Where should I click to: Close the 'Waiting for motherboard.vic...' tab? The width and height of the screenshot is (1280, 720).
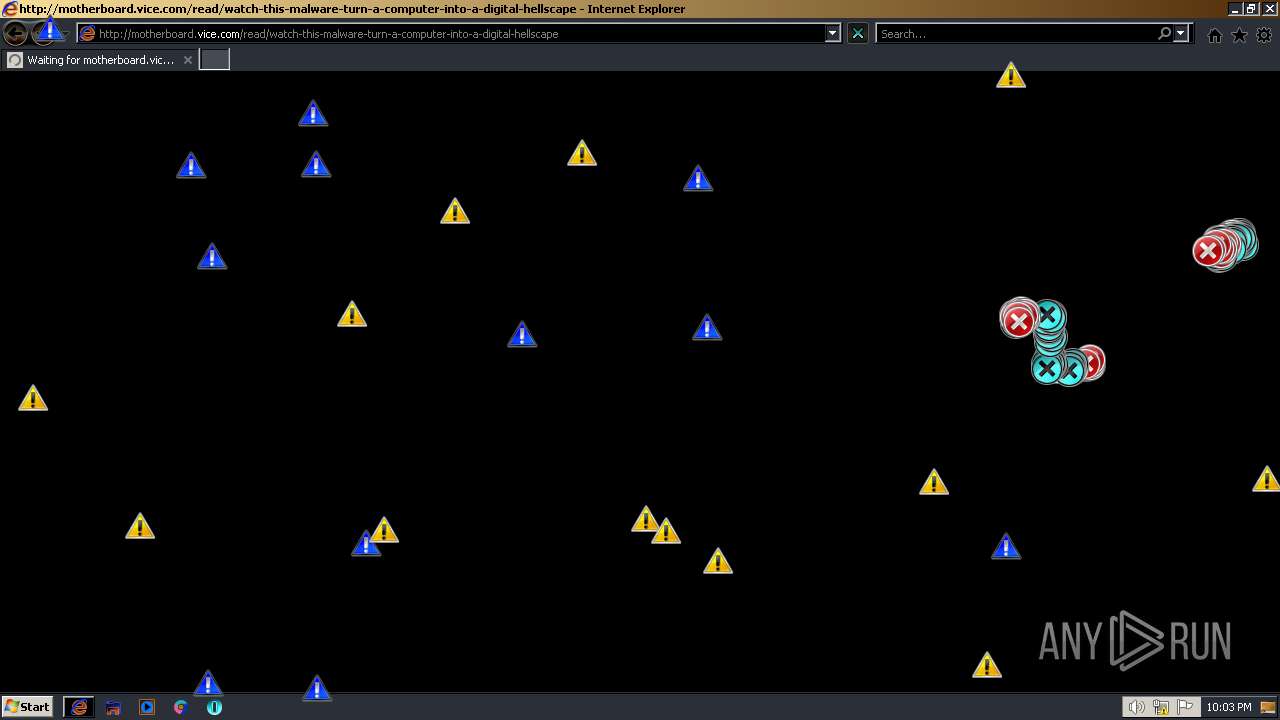pos(187,60)
